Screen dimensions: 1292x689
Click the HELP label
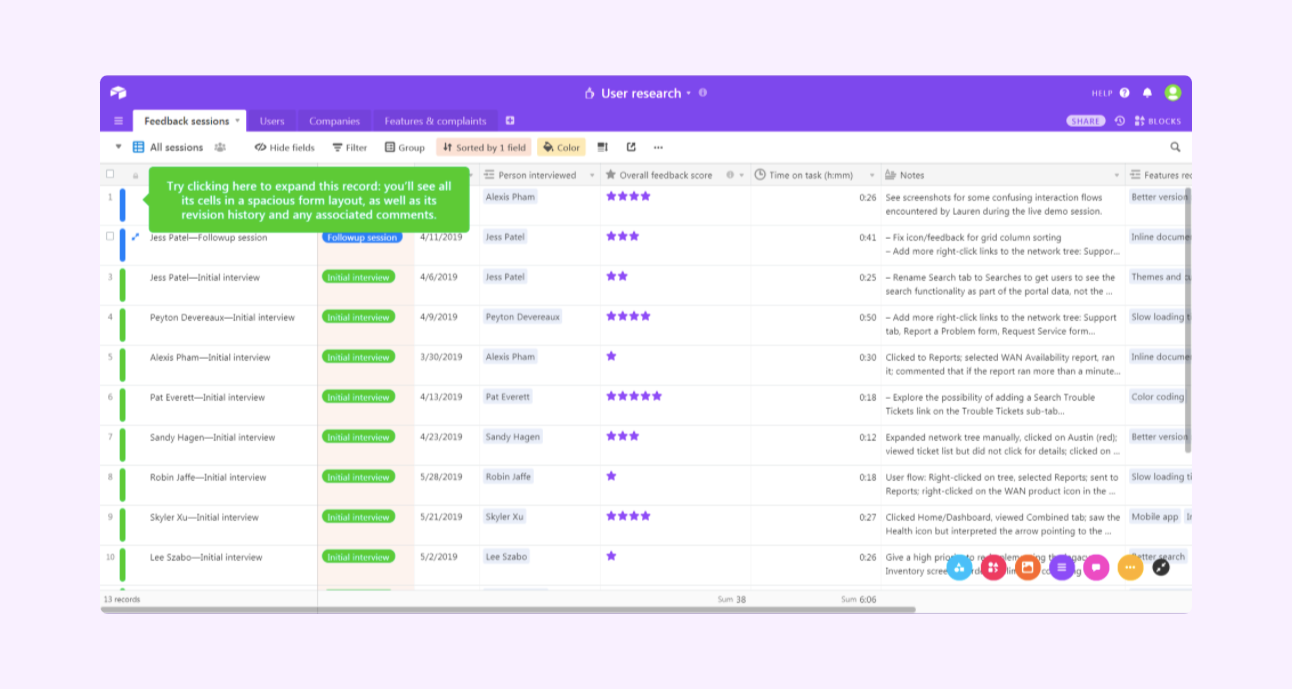pyautogui.click(x=1102, y=93)
